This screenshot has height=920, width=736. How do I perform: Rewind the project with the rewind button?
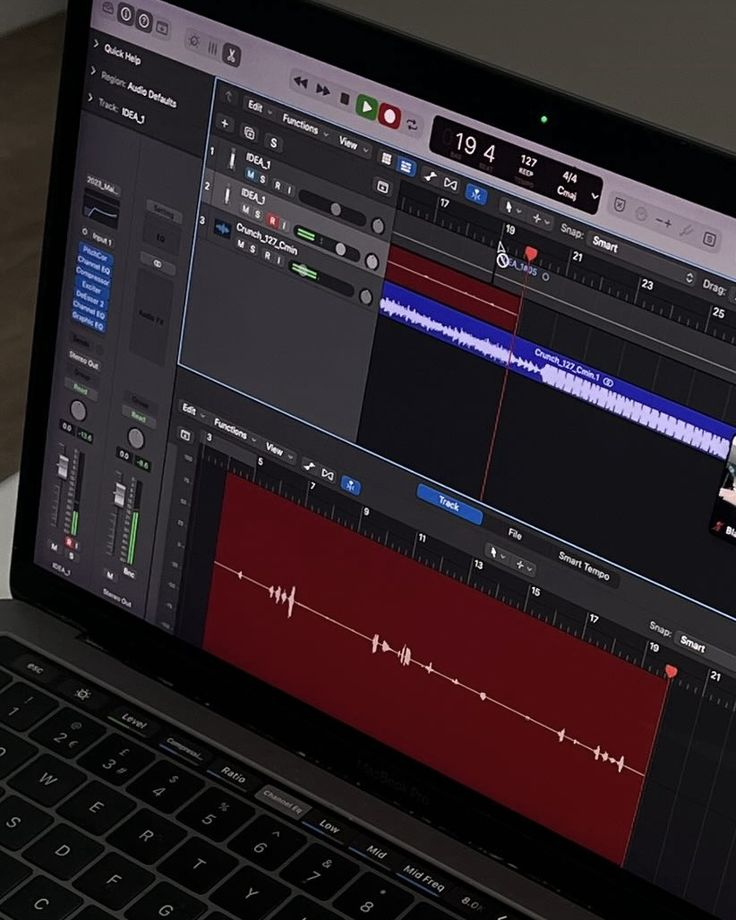[301, 82]
